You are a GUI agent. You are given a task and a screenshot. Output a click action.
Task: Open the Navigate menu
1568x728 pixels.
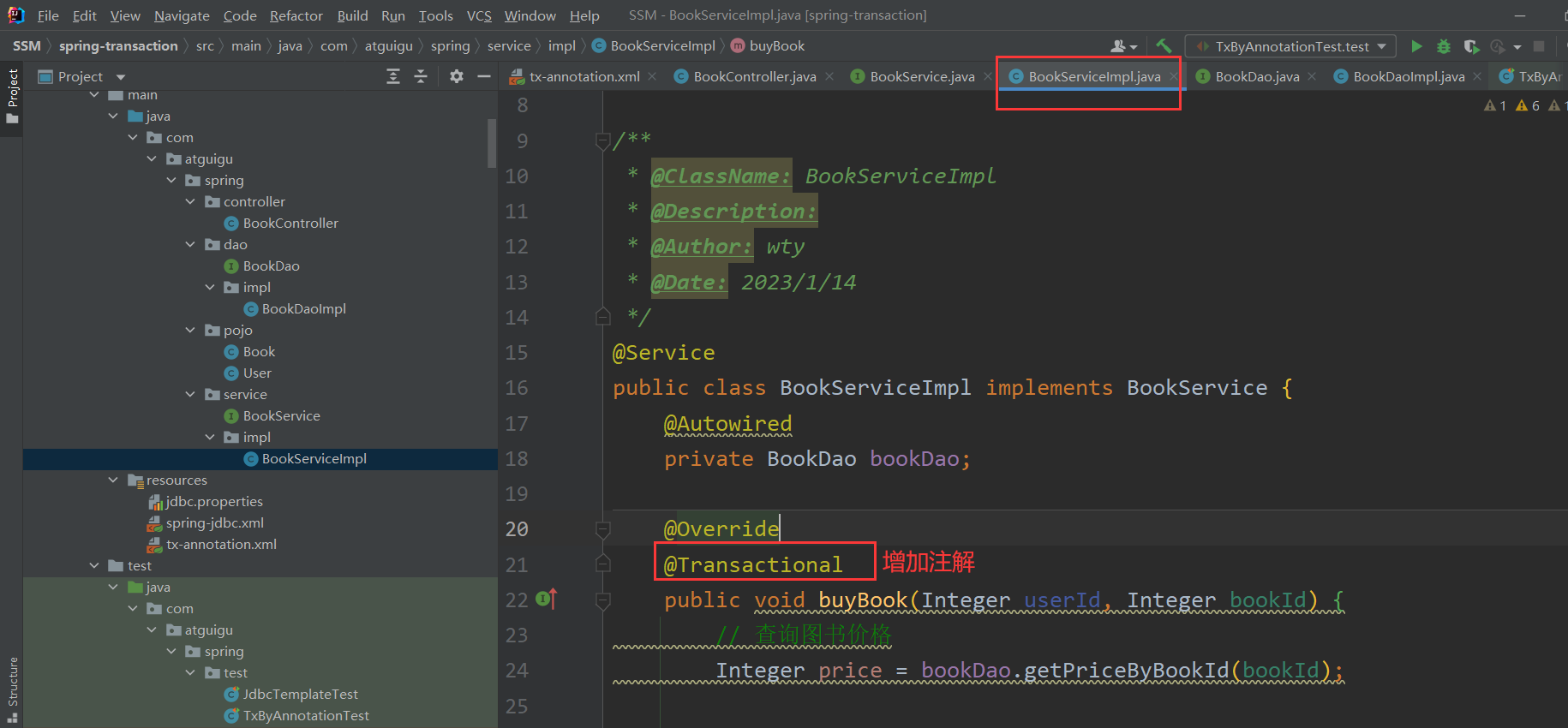pyautogui.click(x=182, y=15)
